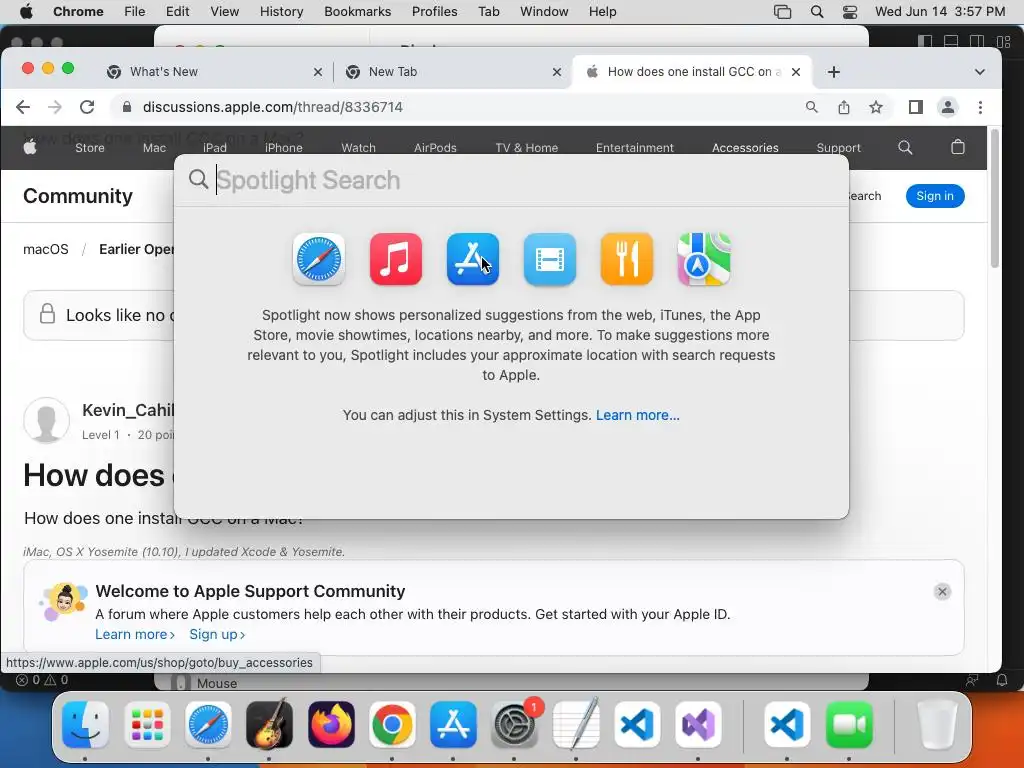
Task: Reload the current Chrome page
Action: click(x=87, y=107)
